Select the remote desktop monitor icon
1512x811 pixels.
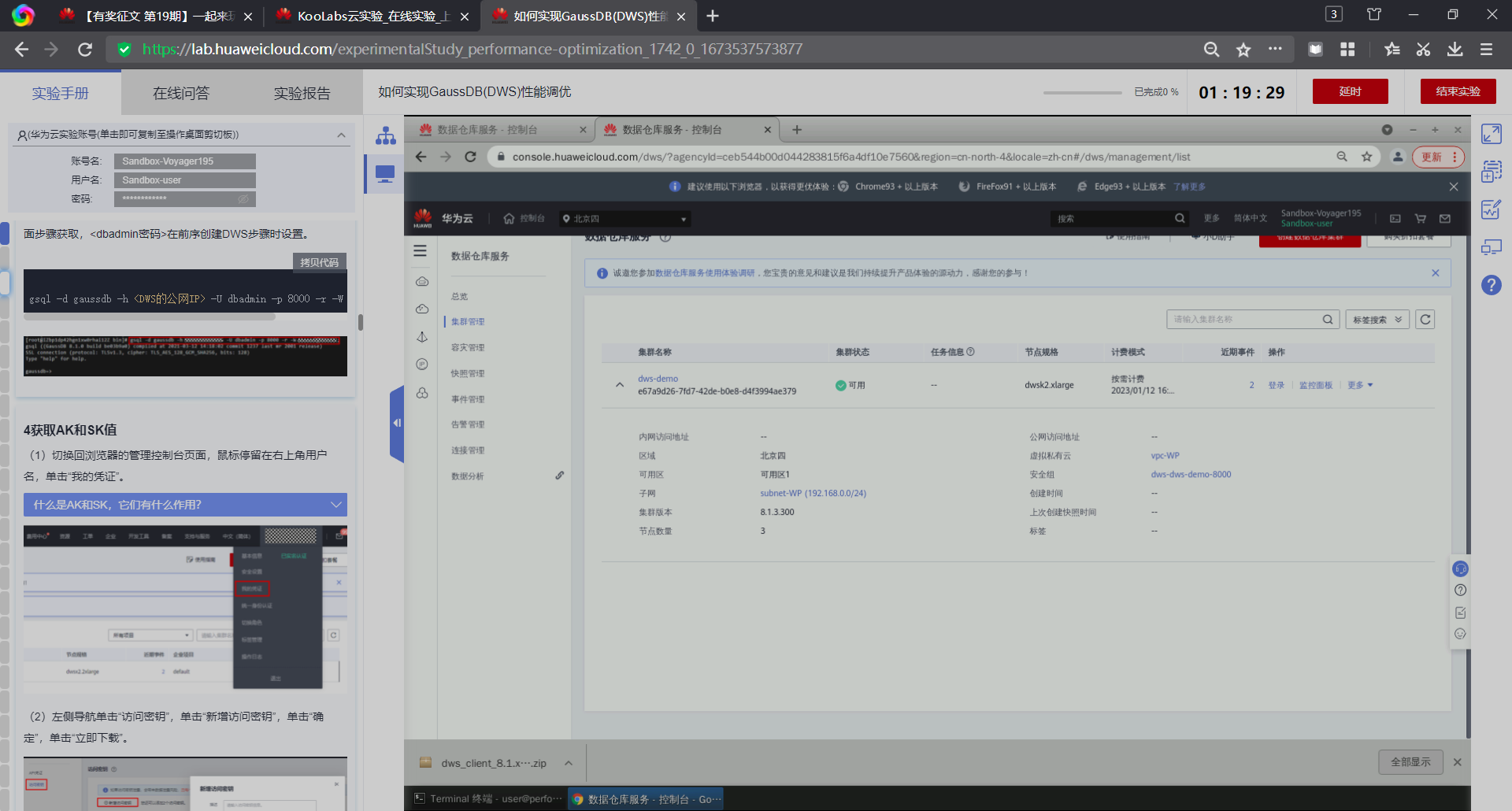(x=385, y=174)
